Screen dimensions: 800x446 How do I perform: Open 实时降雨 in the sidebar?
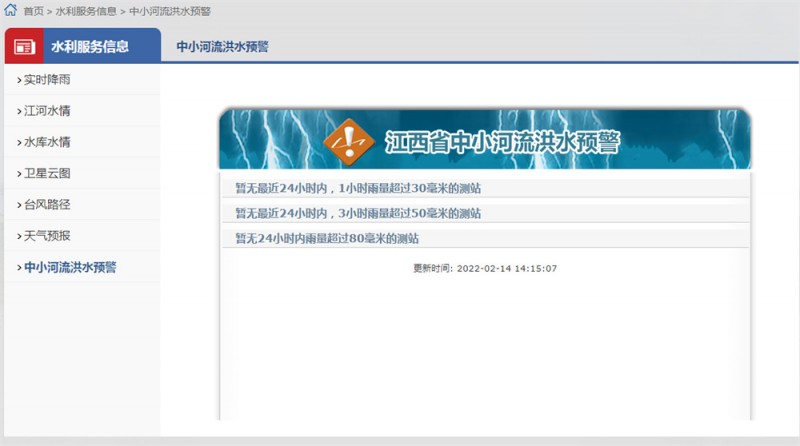47,80
